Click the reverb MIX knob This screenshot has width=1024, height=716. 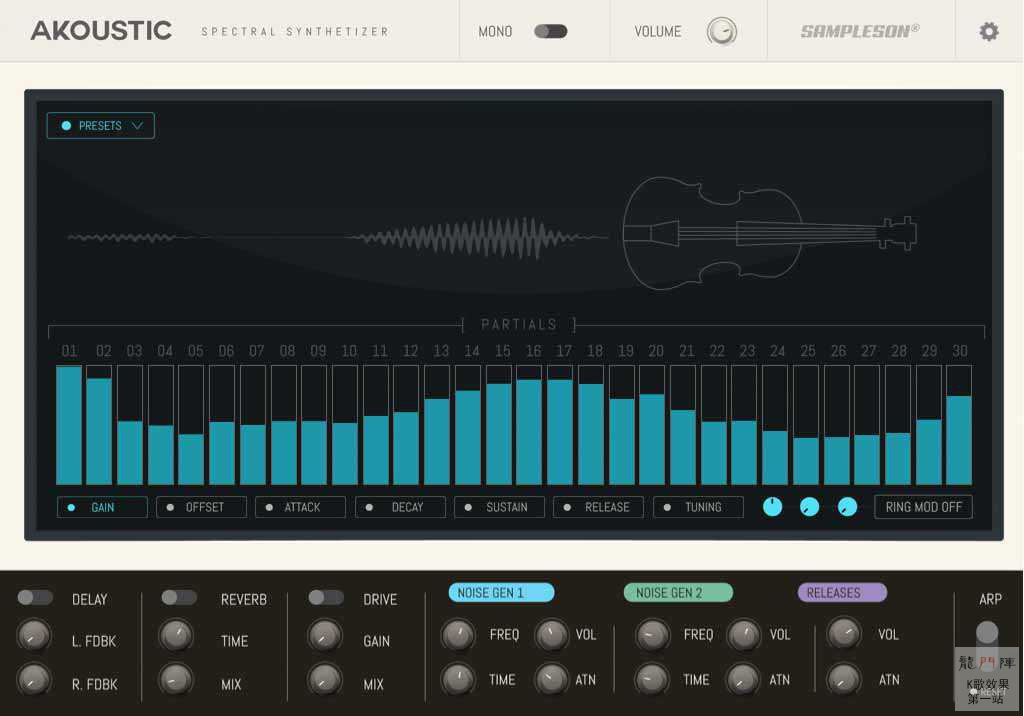[176, 679]
